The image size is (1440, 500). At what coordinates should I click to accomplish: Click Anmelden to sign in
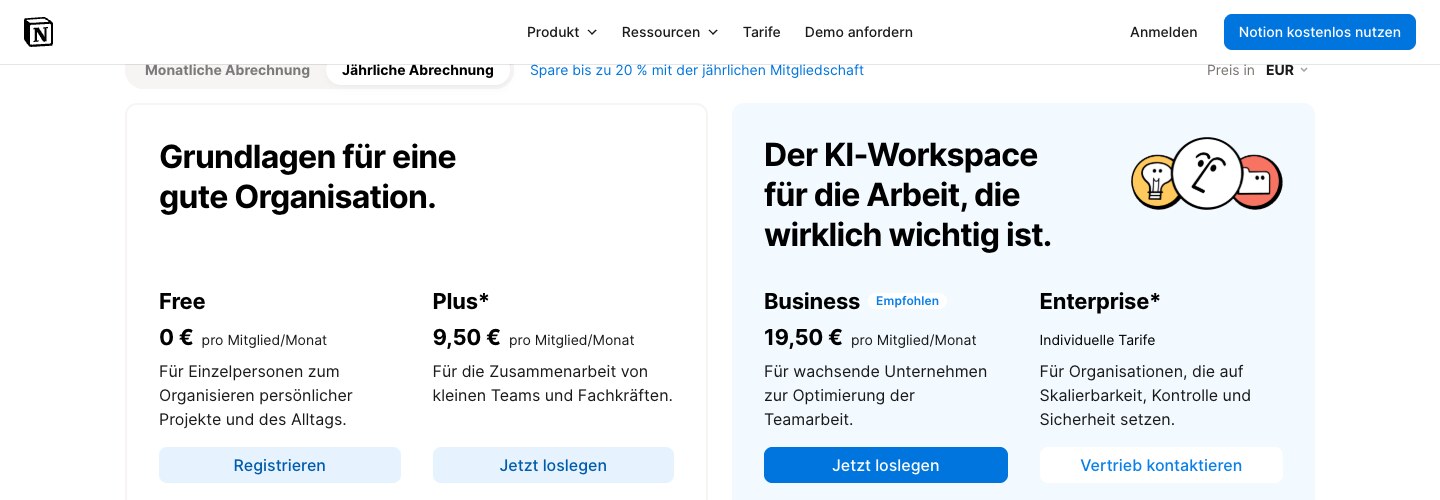pos(1164,32)
